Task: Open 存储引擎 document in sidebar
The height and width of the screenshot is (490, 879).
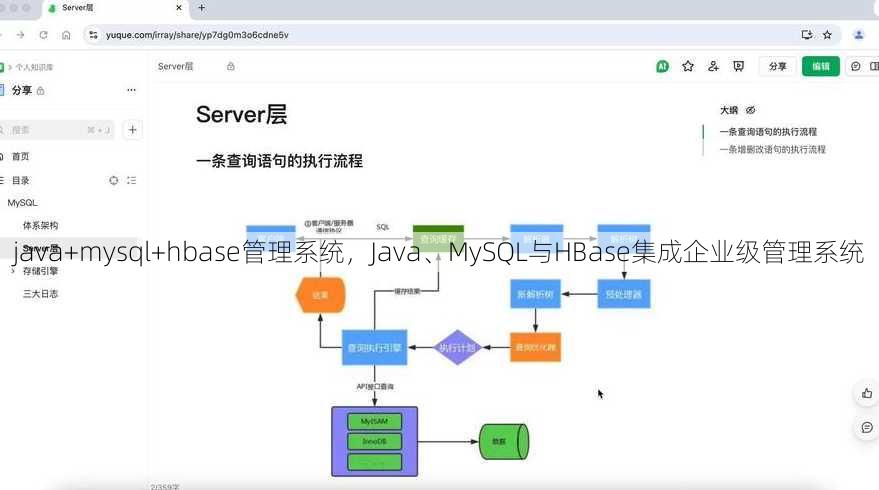Action: (40, 271)
